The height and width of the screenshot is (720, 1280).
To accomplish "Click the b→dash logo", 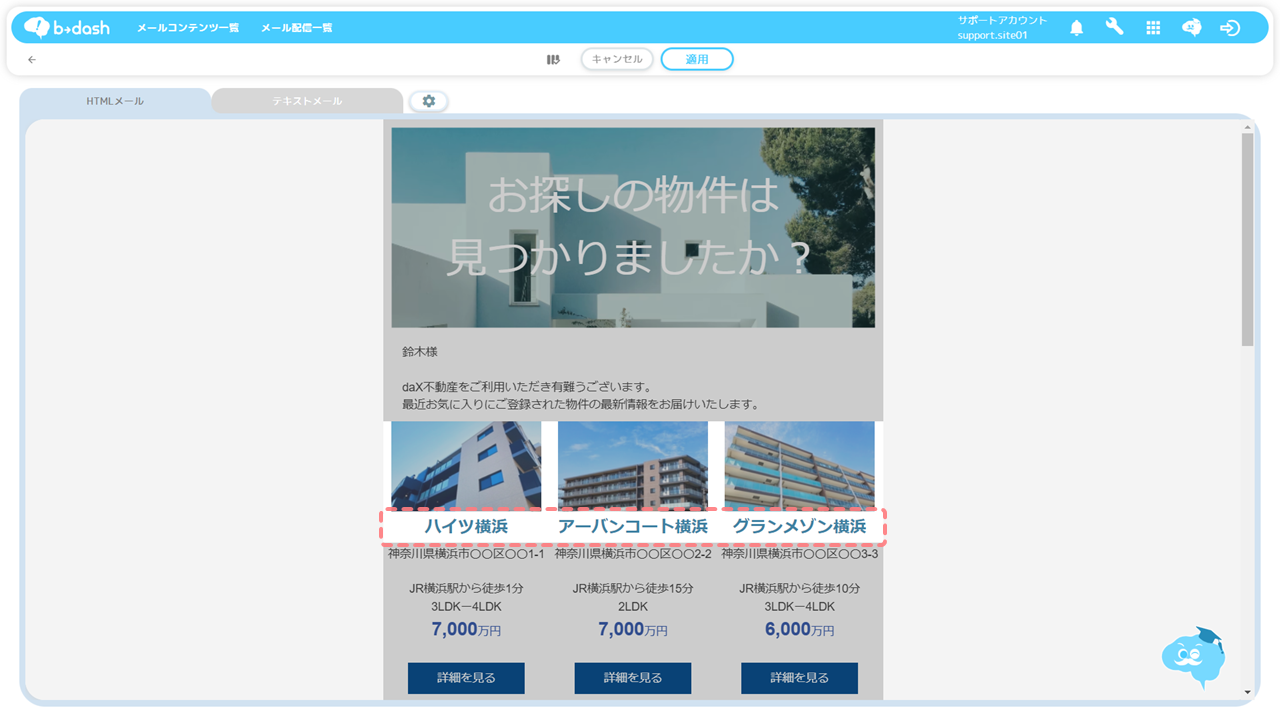I will click(67, 27).
